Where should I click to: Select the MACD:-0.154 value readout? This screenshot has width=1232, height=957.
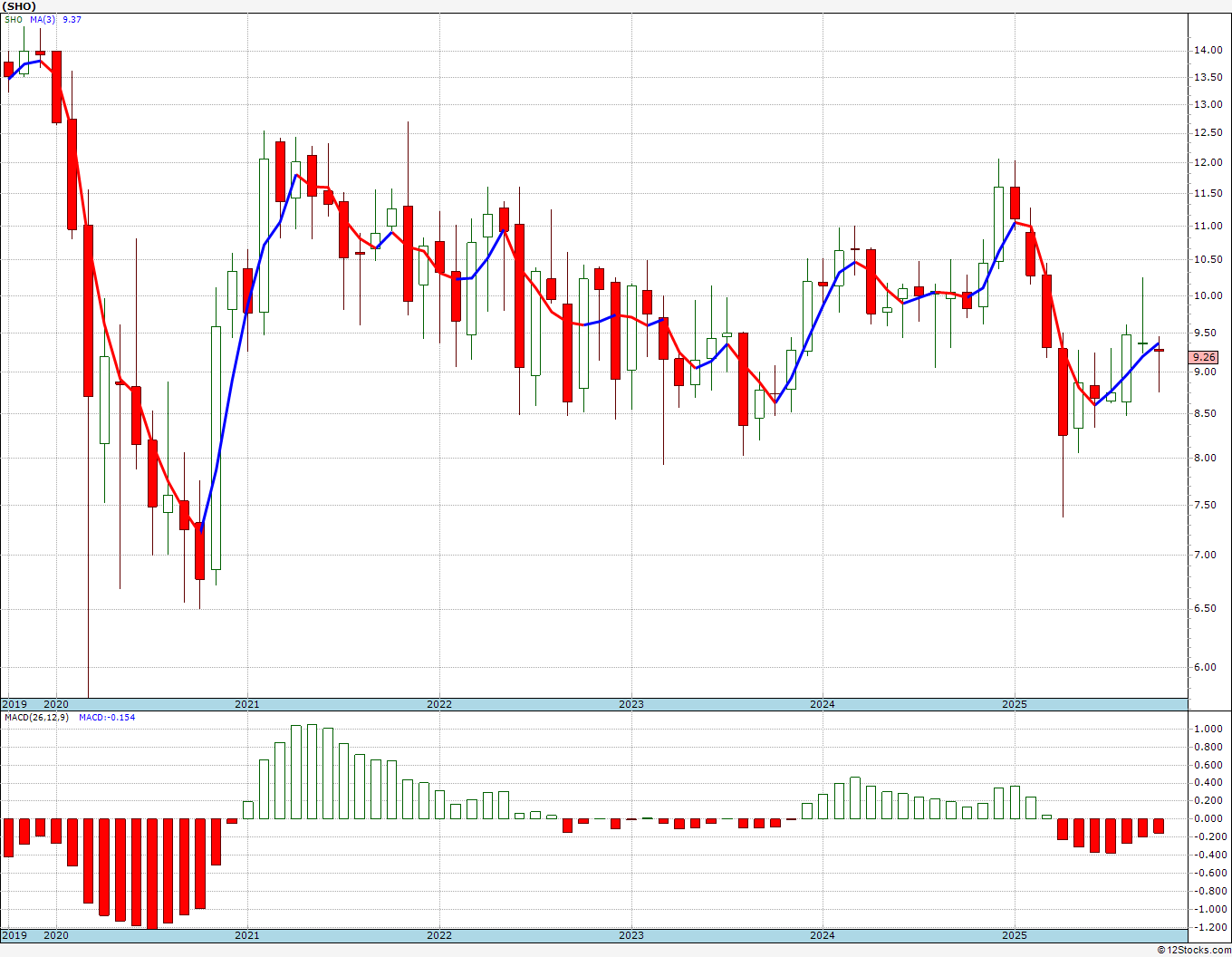point(107,717)
